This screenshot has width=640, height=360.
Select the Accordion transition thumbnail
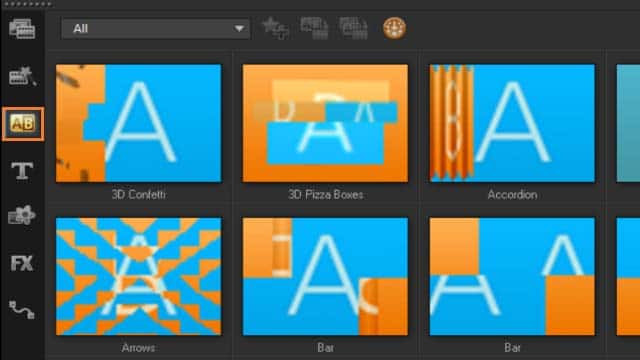point(512,123)
